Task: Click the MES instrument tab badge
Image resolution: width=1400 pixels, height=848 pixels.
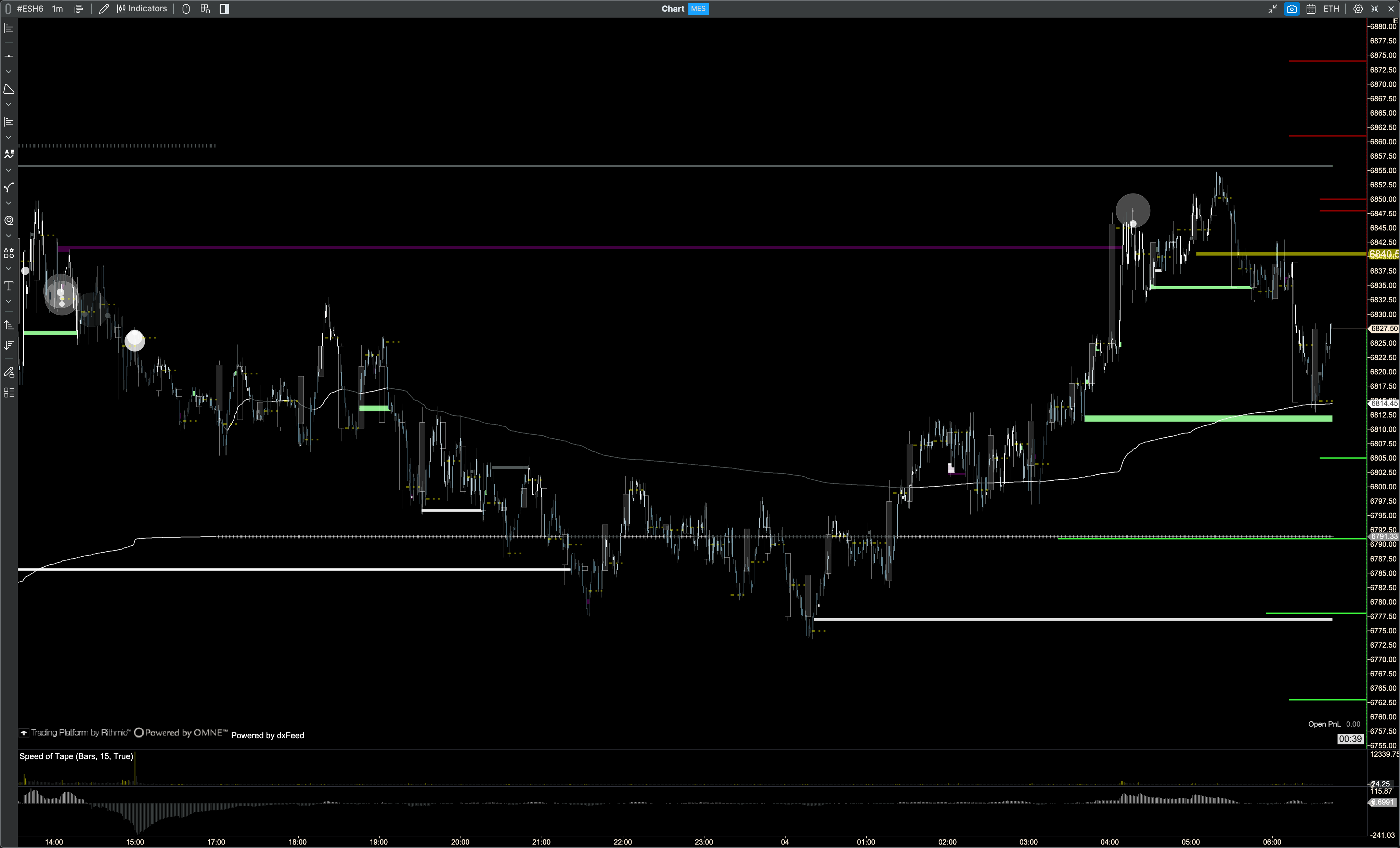Action: (698, 9)
